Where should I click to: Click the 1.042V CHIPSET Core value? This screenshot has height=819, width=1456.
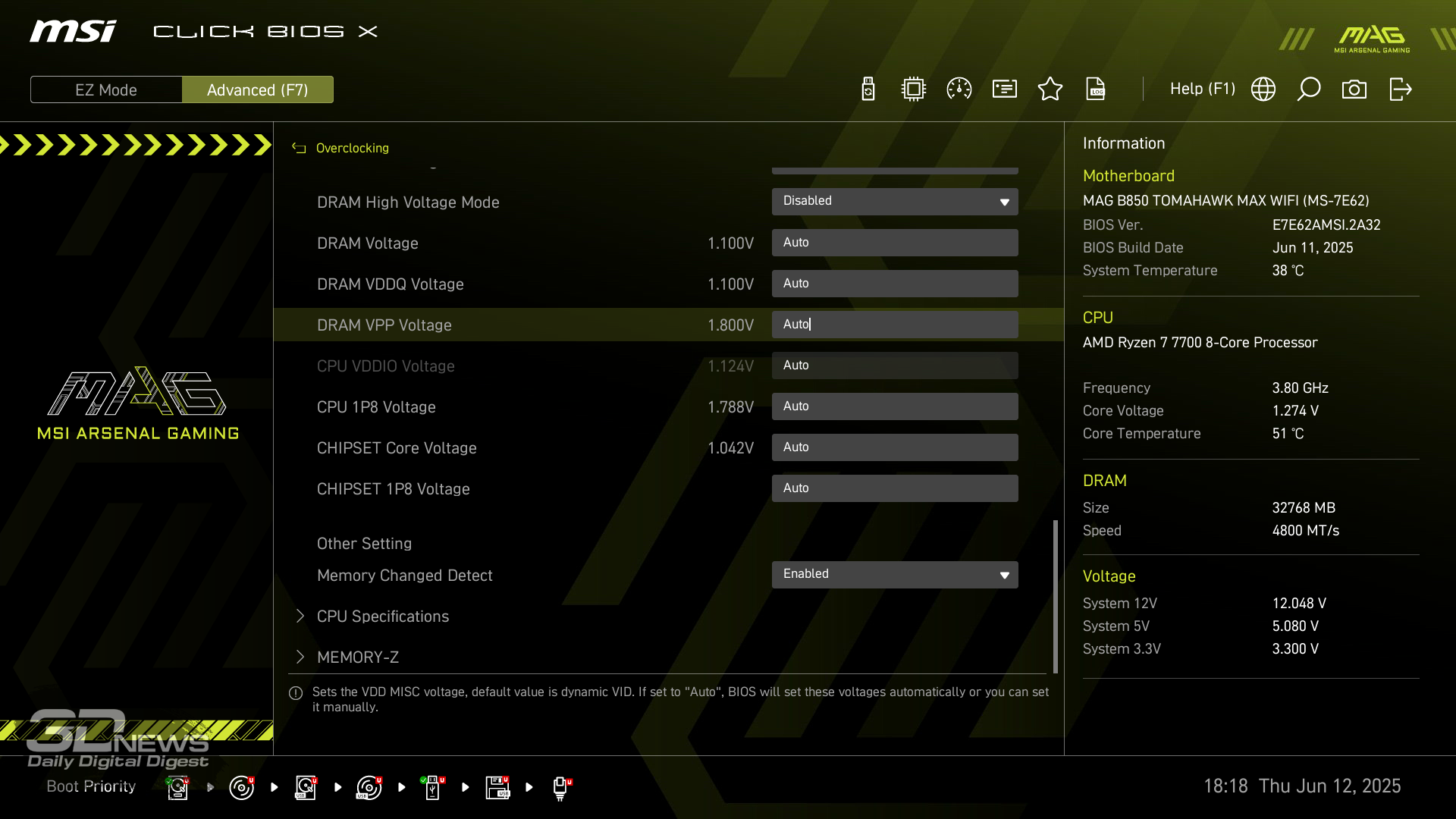(x=730, y=448)
